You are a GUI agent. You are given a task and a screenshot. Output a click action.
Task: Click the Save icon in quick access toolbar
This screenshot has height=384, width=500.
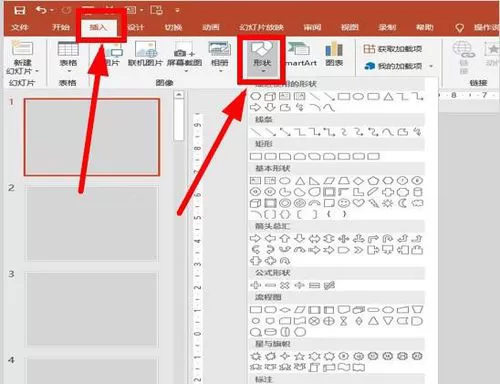[x=19, y=10]
